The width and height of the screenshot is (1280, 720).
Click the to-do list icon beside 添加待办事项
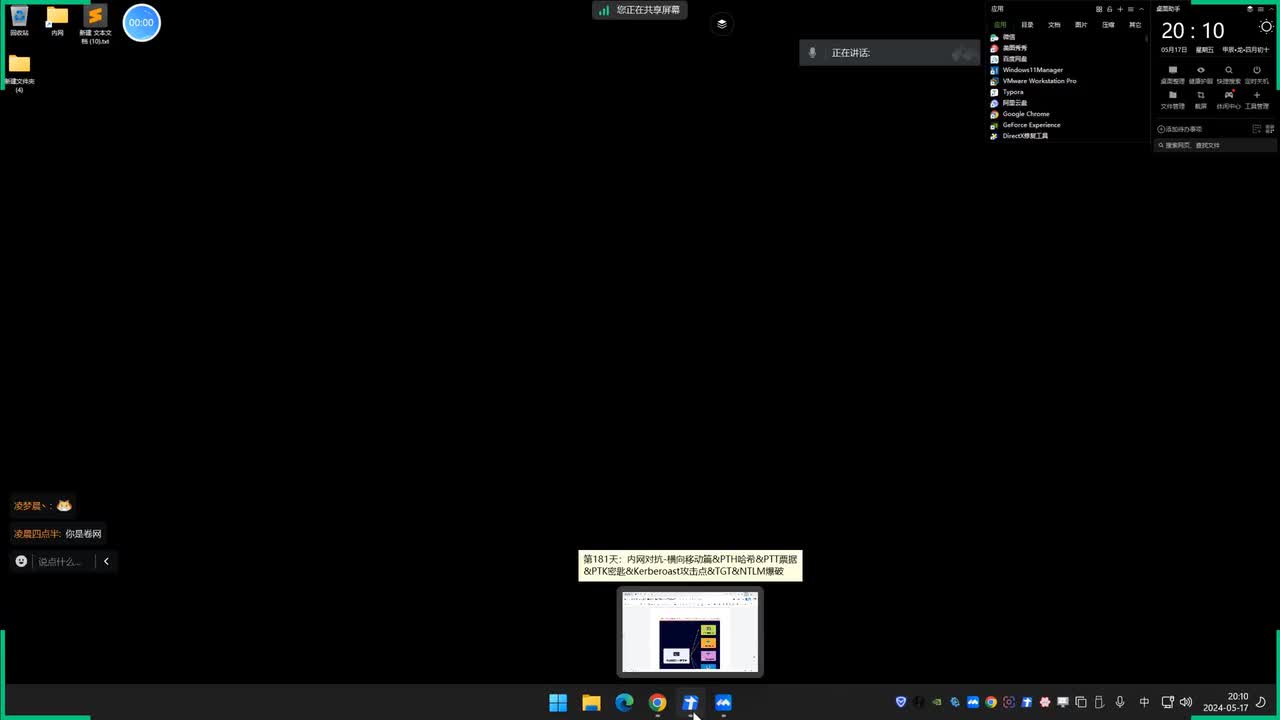click(x=1257, y=129)
